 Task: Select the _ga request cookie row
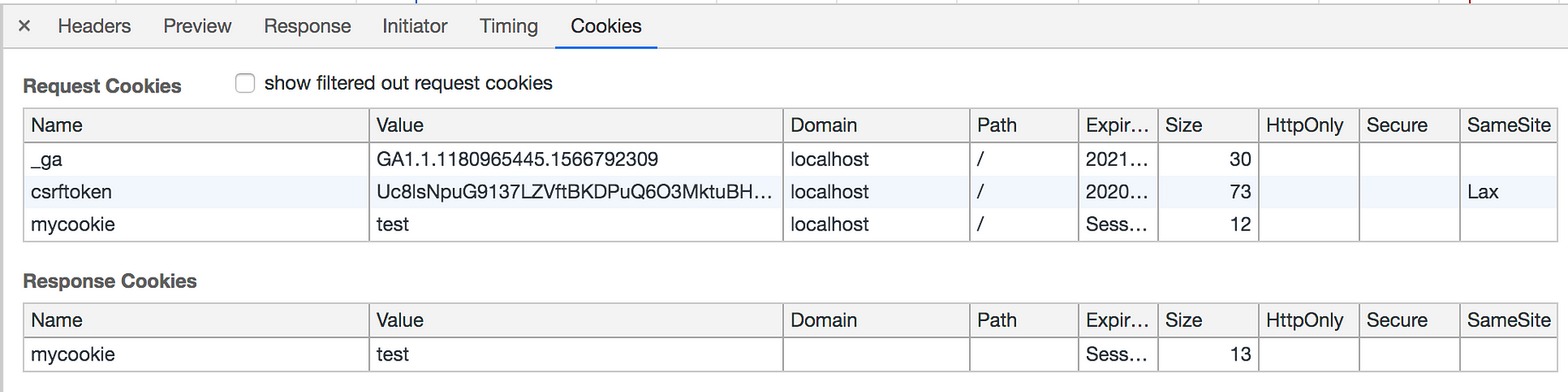click(x=790, y=159)
